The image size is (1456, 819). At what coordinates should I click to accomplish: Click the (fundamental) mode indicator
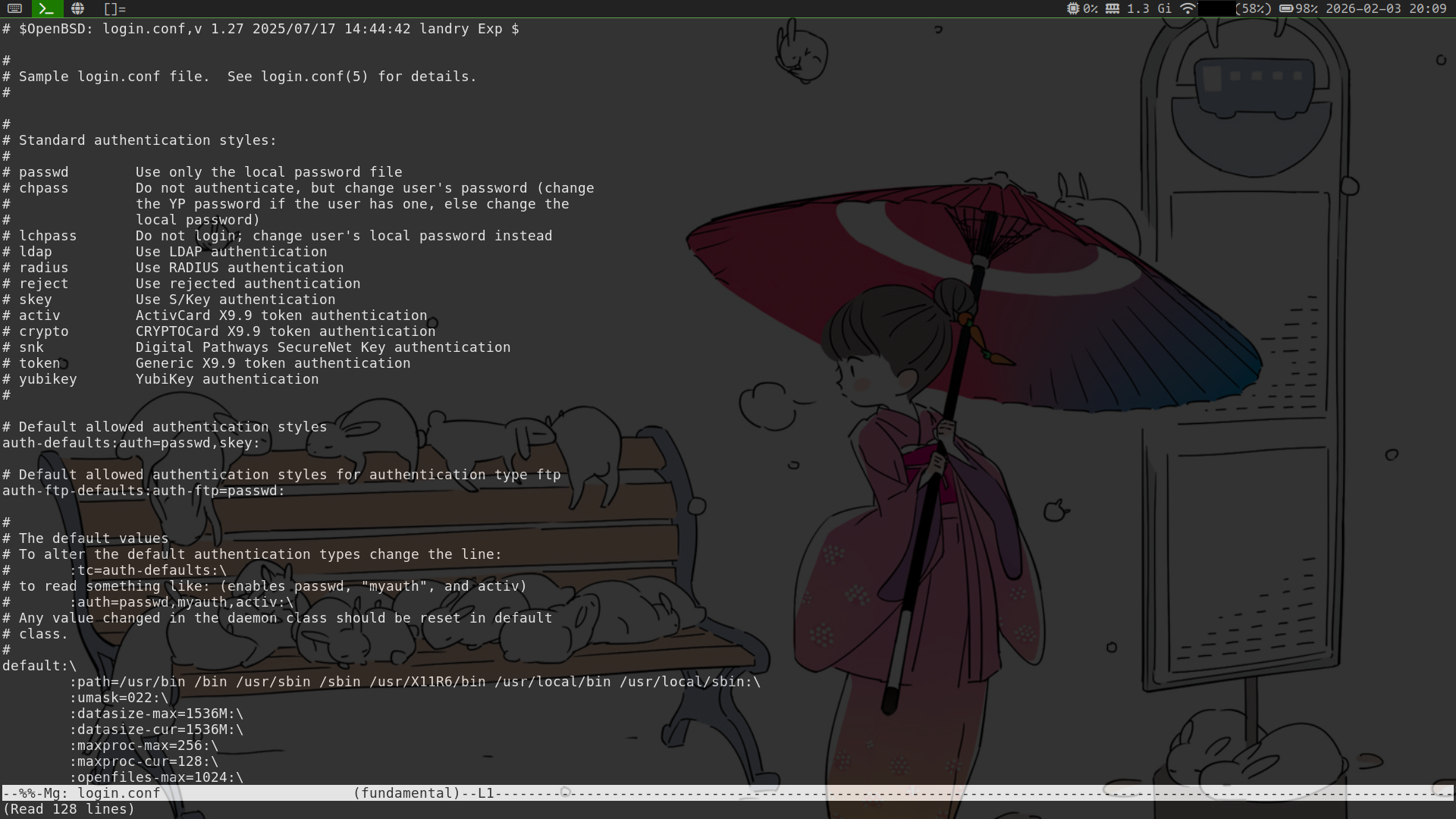406,793
